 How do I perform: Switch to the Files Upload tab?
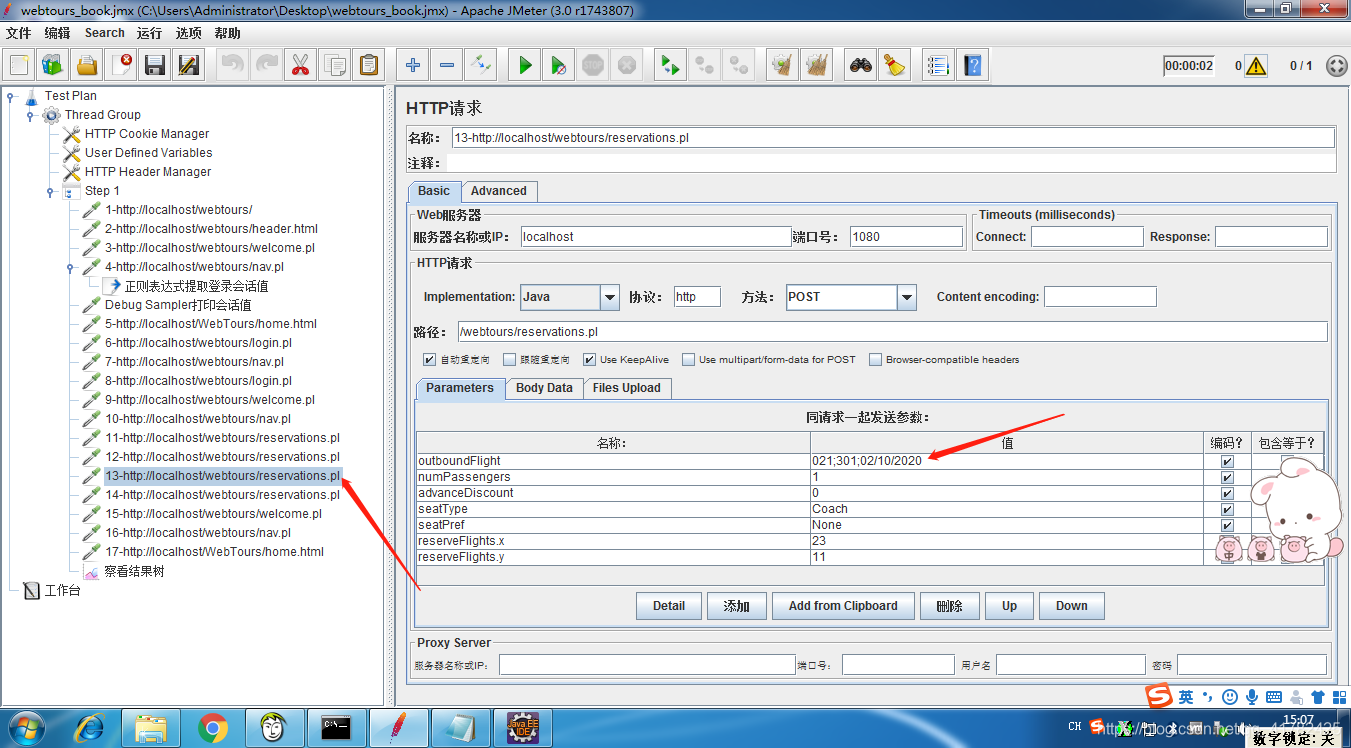627,388
